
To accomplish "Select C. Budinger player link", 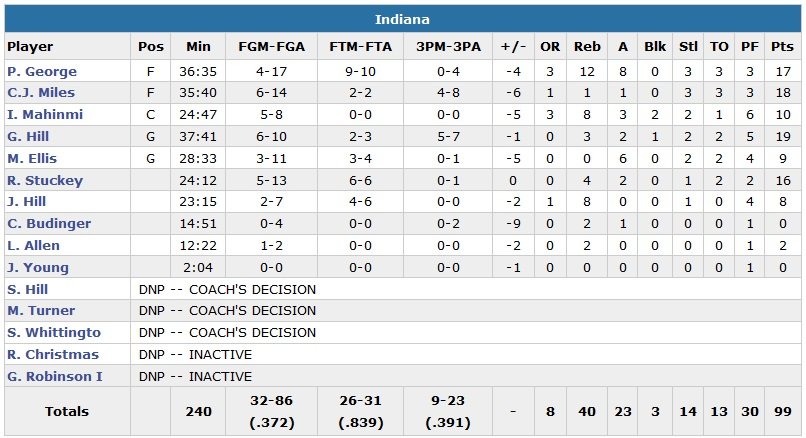I will (x=48, y=224).
